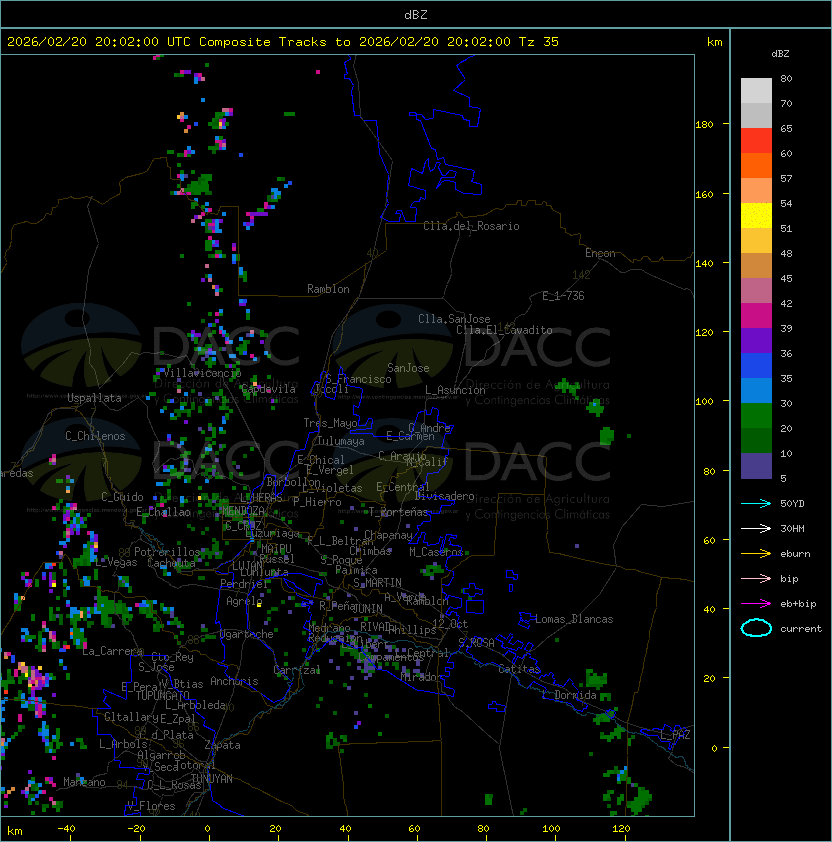Click the yellow eburn arrow in legend
This screenshot has height=842, width=832.
tap(756, 554)
